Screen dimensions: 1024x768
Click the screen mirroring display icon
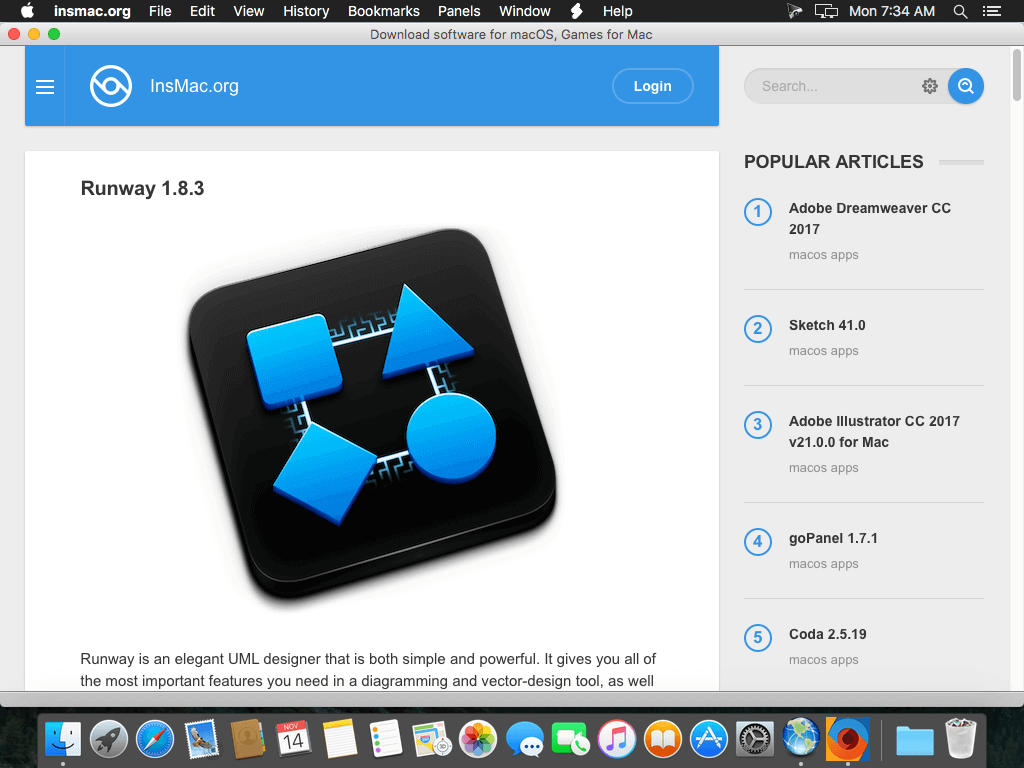click(x=826, y=11)
